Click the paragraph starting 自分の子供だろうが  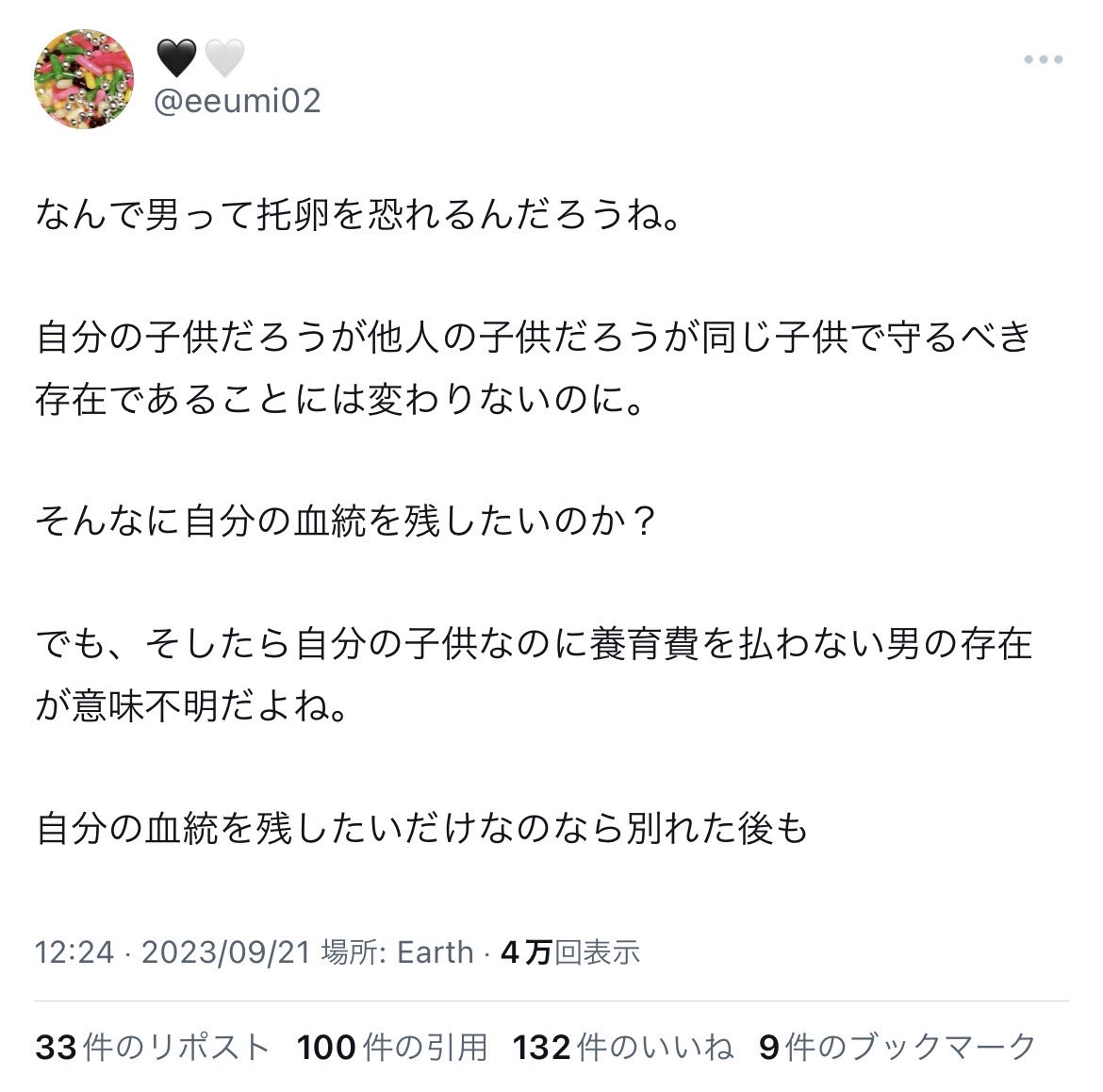tap(534, 367)
